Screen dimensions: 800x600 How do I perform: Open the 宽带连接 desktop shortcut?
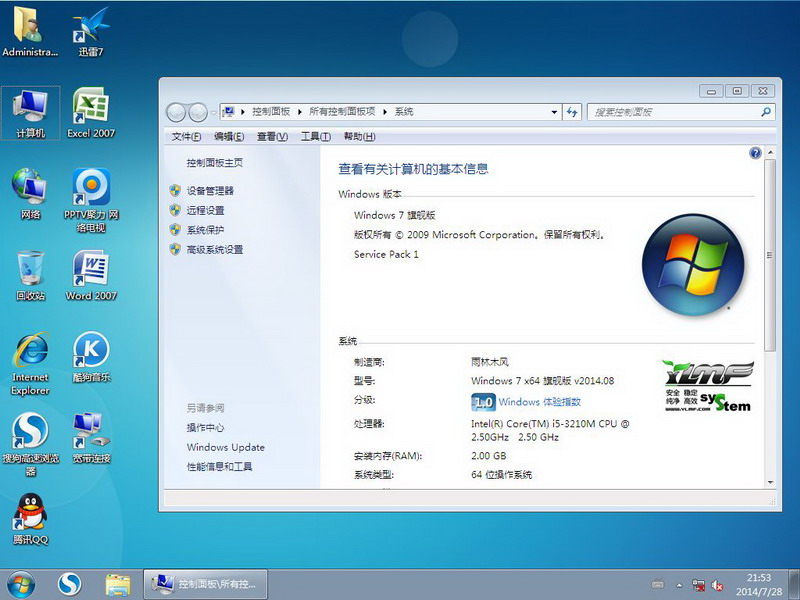coord(91,438)
